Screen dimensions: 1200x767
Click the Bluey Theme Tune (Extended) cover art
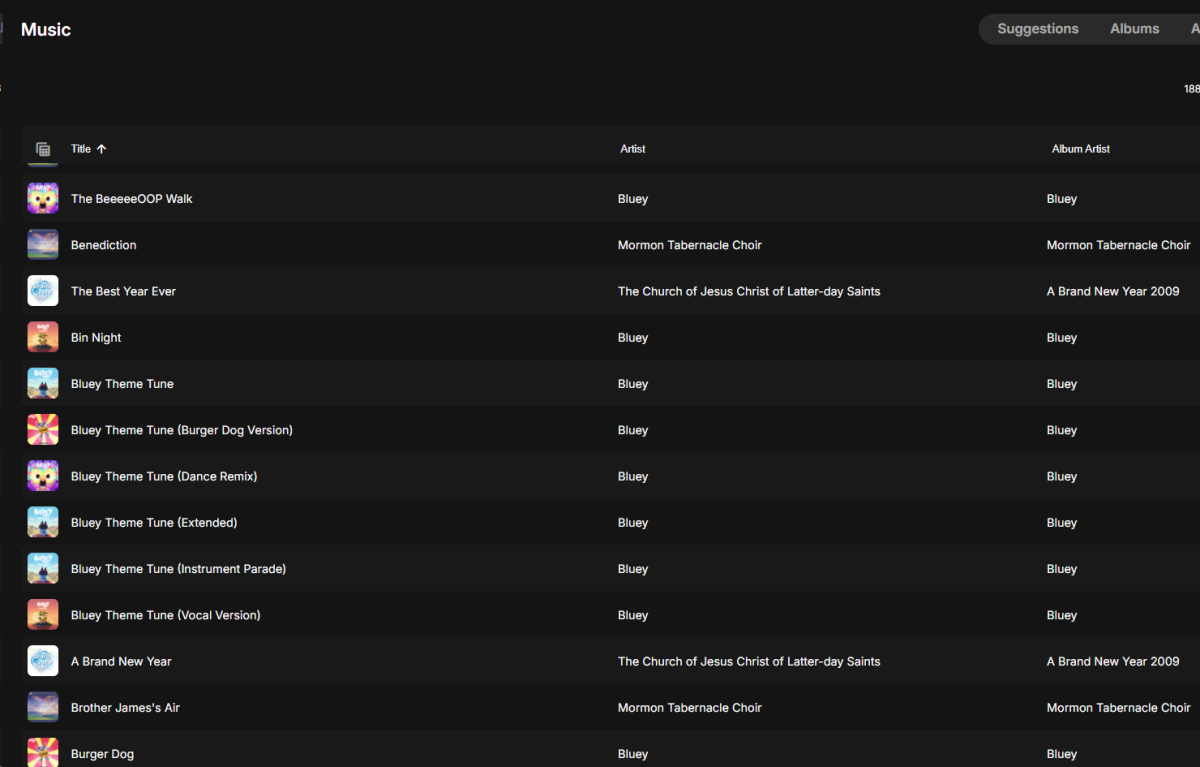click(42, 522)
